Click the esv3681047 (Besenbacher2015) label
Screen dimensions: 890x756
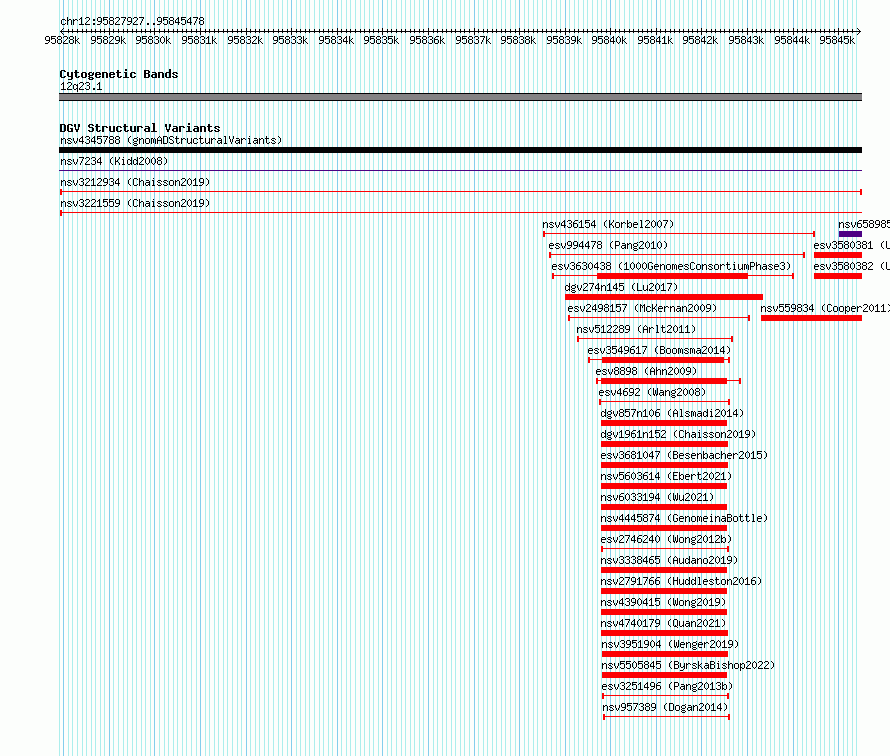tap(684, 455)
